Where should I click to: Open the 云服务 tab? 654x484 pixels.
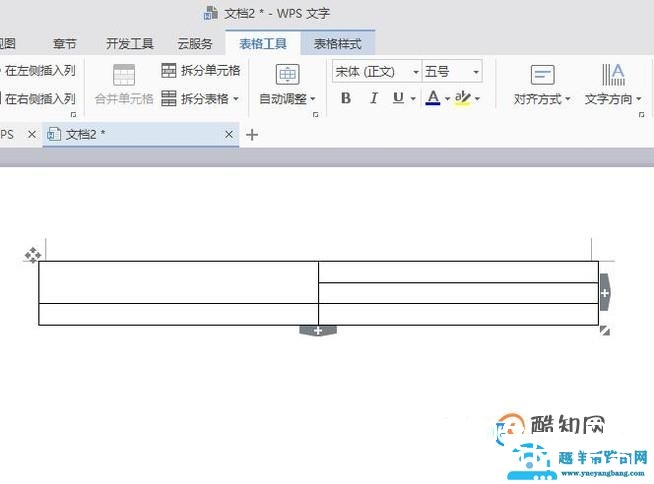click(x=195, y=43)
